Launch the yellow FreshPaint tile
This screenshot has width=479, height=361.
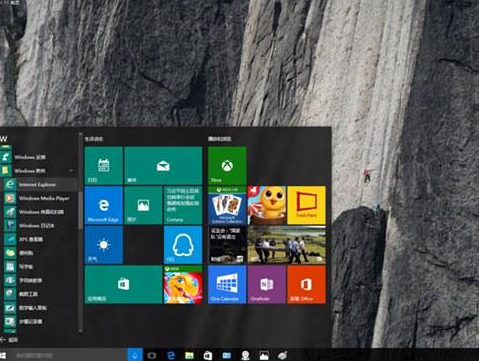point(306,205)
